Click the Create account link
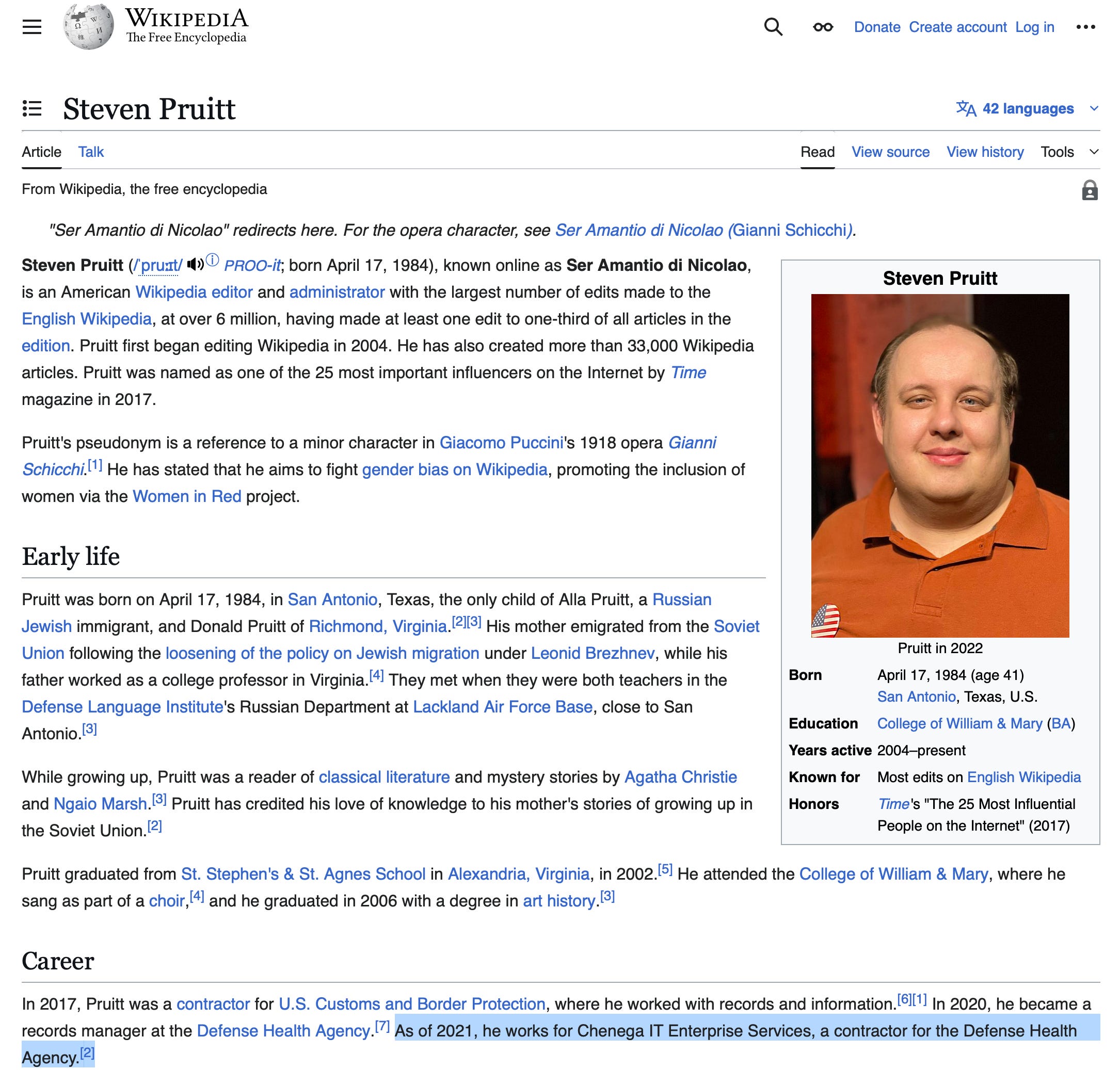Screen dimensions: 1120x1070 pos(957,27)
